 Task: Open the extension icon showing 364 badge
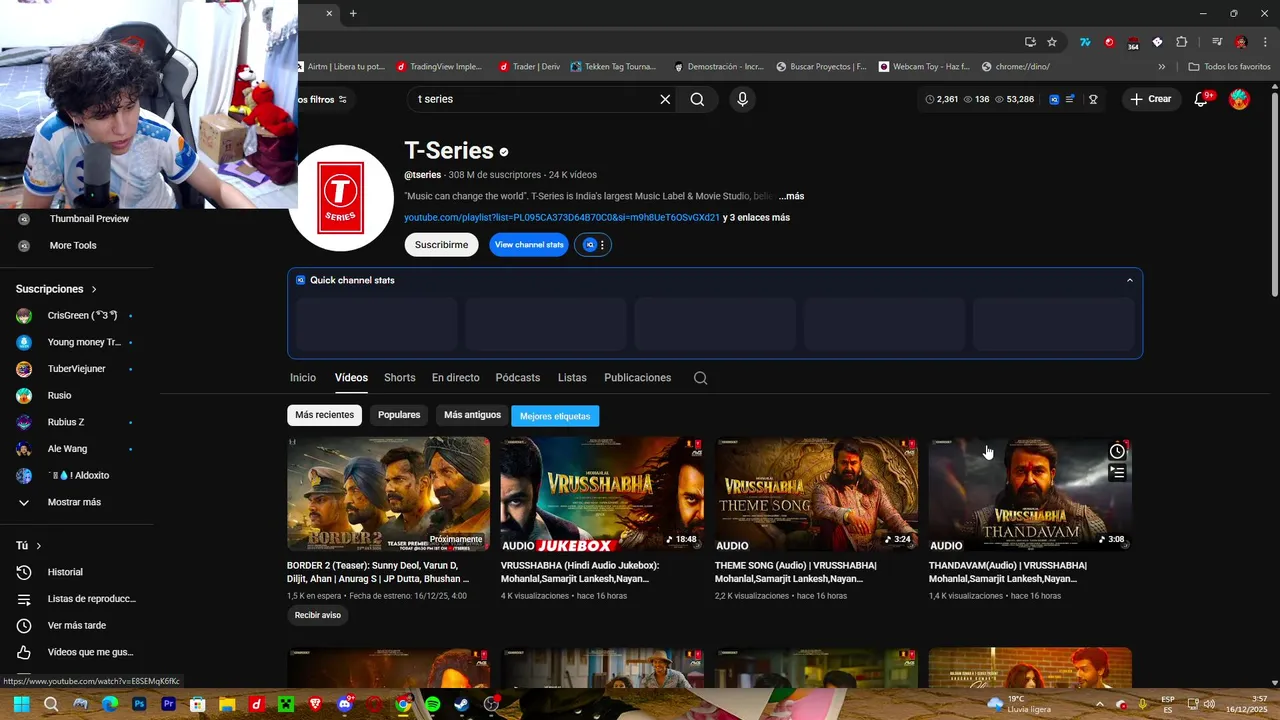point(1133,42)
